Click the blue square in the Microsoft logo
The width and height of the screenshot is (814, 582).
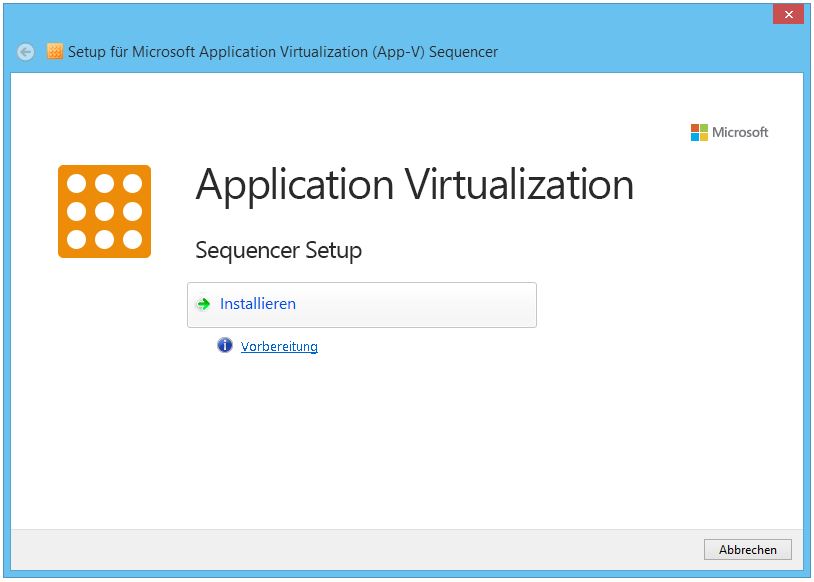point(695,137)
